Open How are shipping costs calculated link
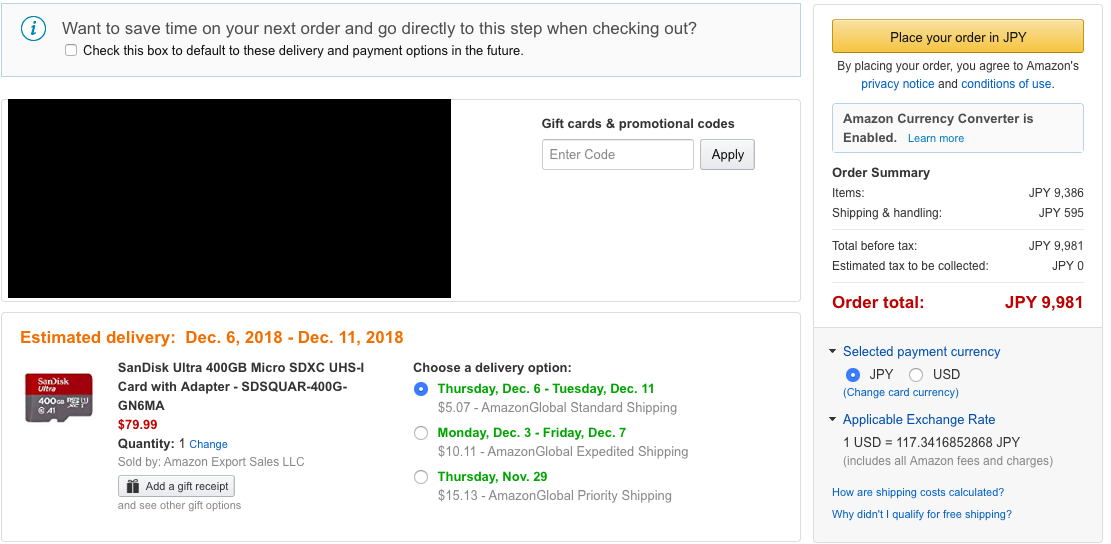The height and width of the screenshot is (544, 1111). (x=917, y=492)
